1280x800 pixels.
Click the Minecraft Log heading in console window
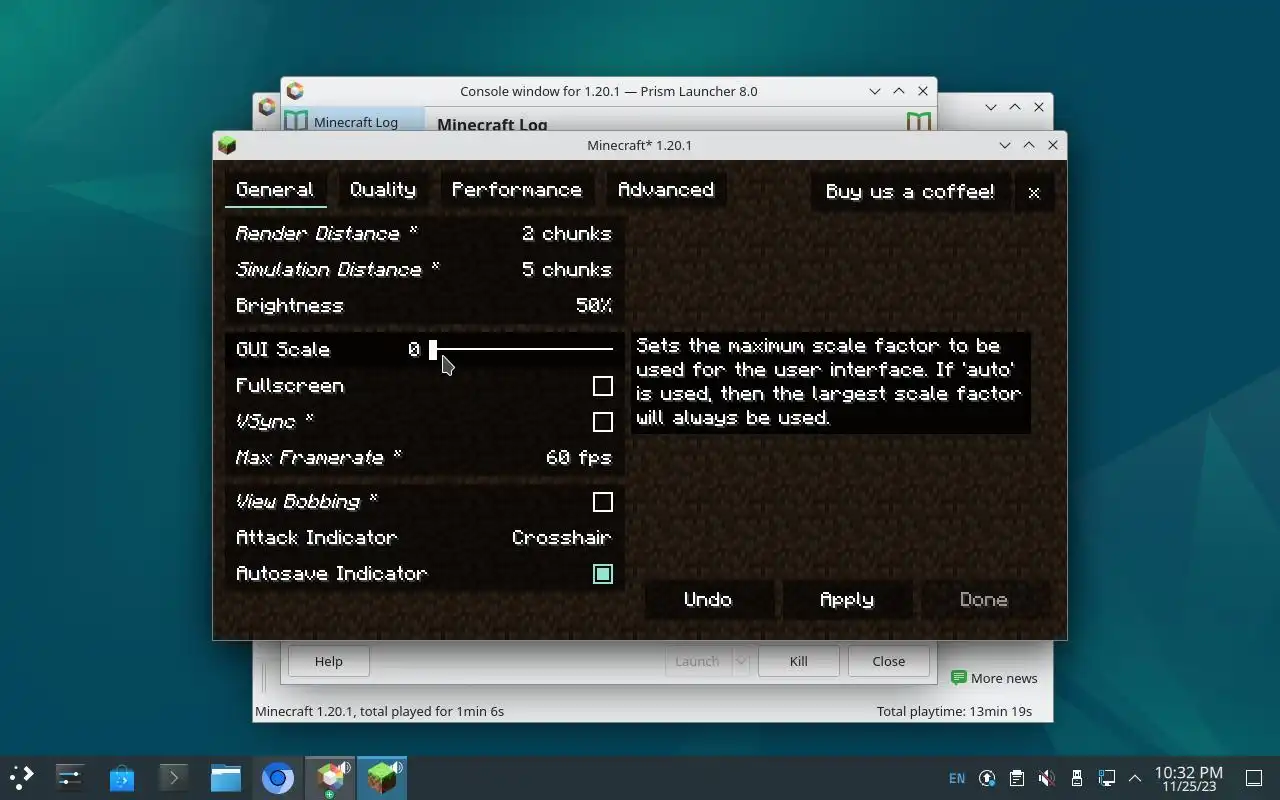click(x=492, y=125)
